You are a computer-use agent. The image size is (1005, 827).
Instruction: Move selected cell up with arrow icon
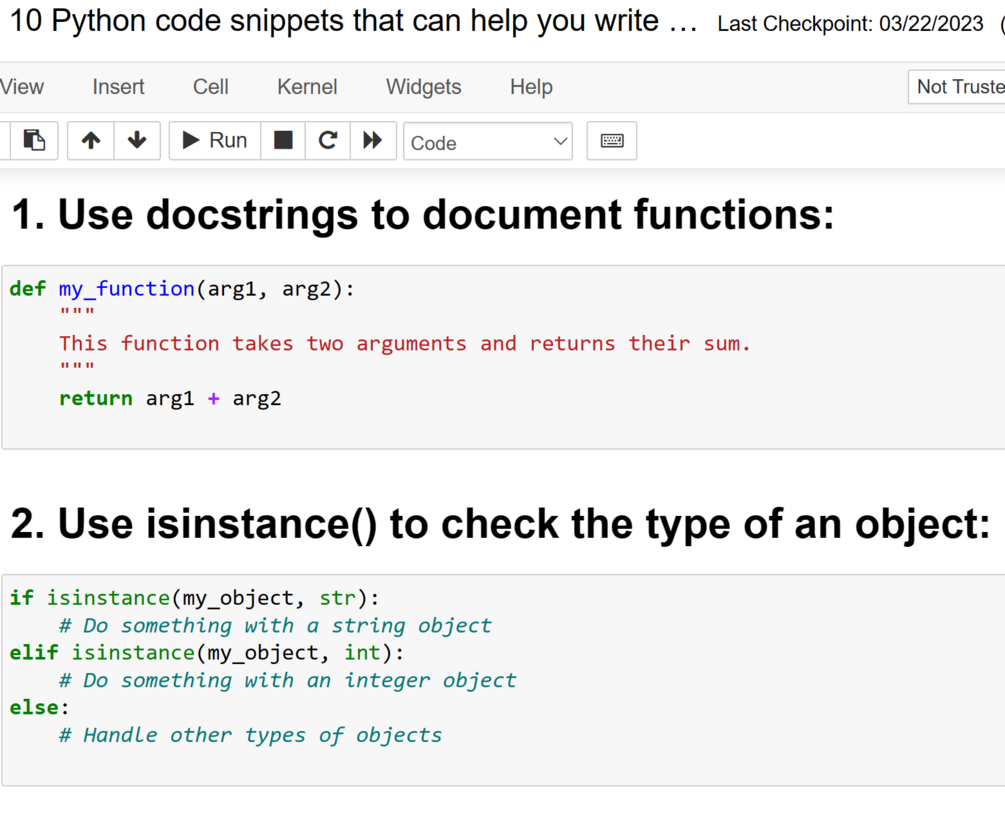tap(91, 141)
